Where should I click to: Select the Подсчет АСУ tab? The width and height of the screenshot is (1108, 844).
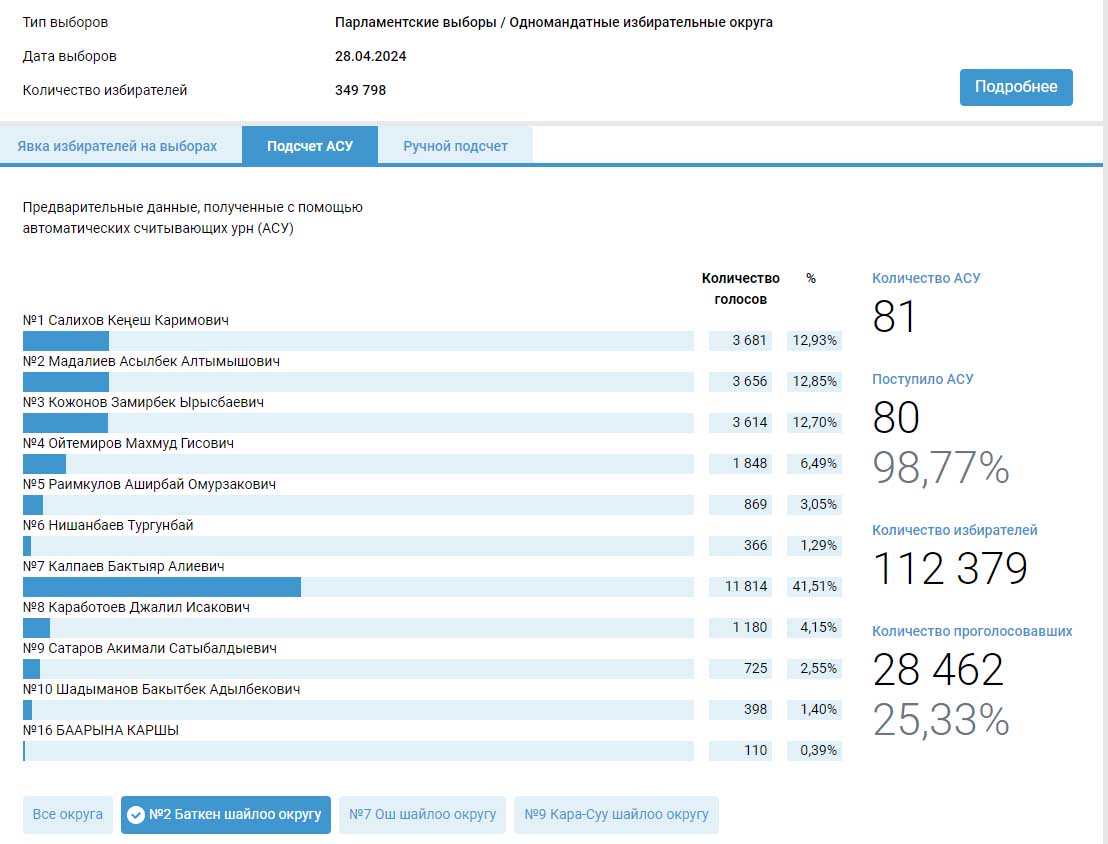pyautogui.click(x=310, y=146)
